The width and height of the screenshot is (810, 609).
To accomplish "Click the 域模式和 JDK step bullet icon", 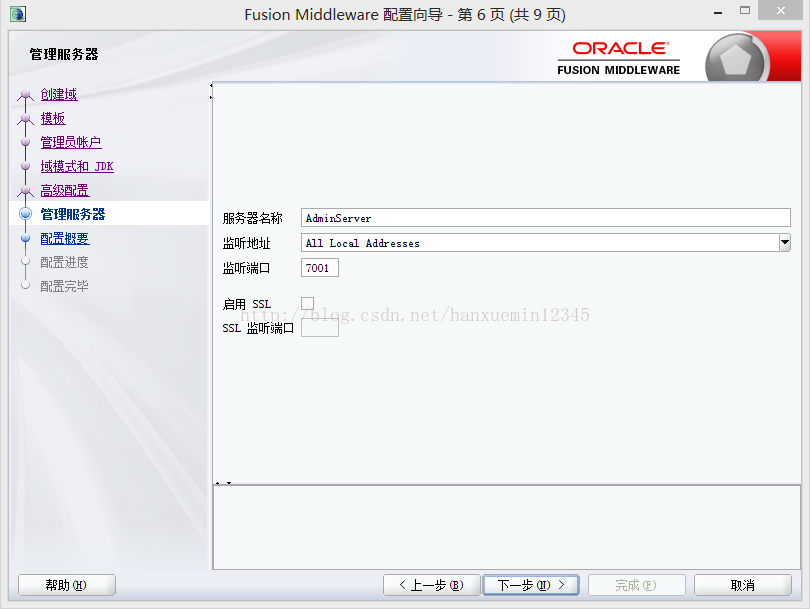I will (25, 166).
